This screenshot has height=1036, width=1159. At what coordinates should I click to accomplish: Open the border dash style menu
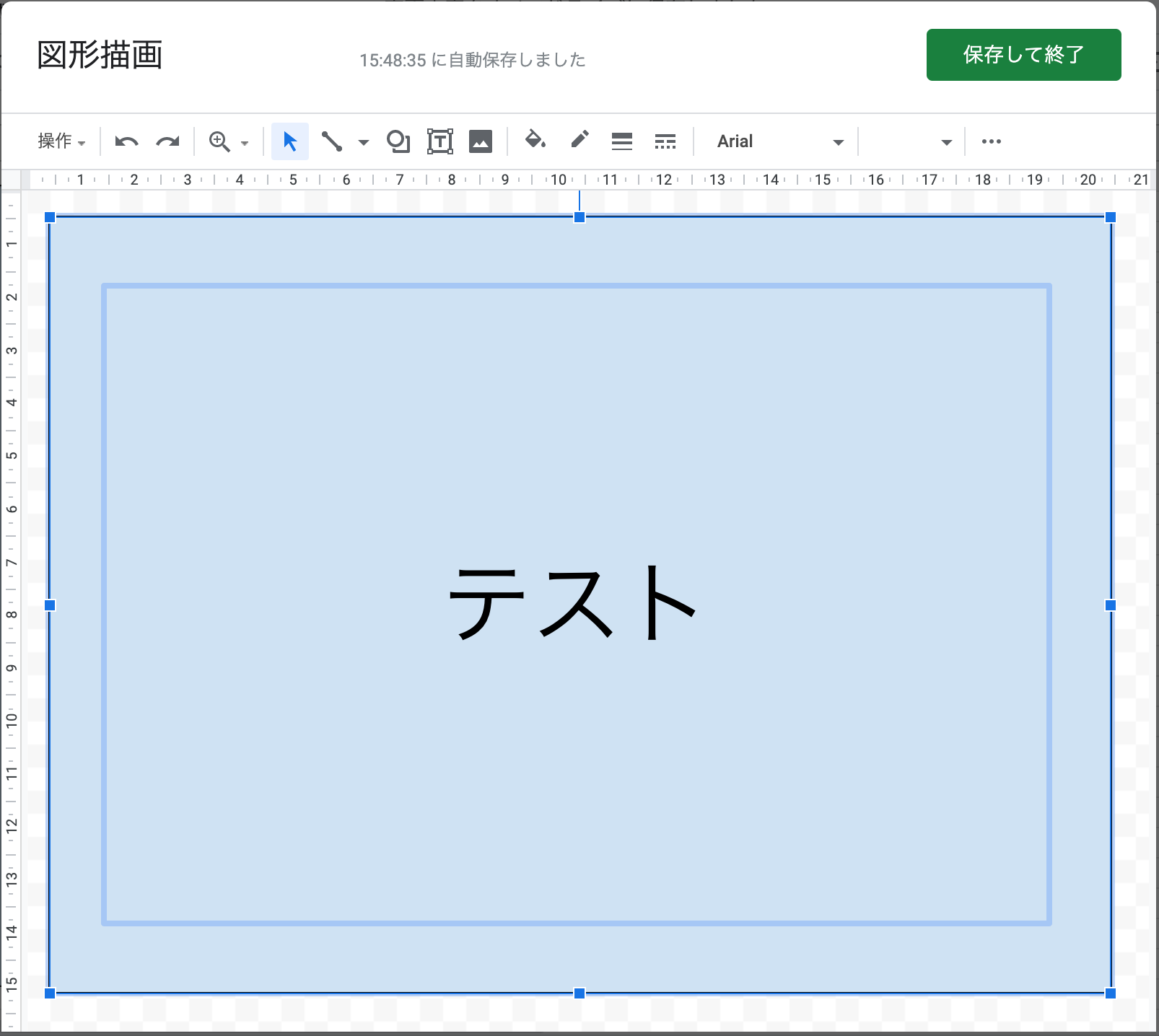pyautogui.click(x=665, y=141)
